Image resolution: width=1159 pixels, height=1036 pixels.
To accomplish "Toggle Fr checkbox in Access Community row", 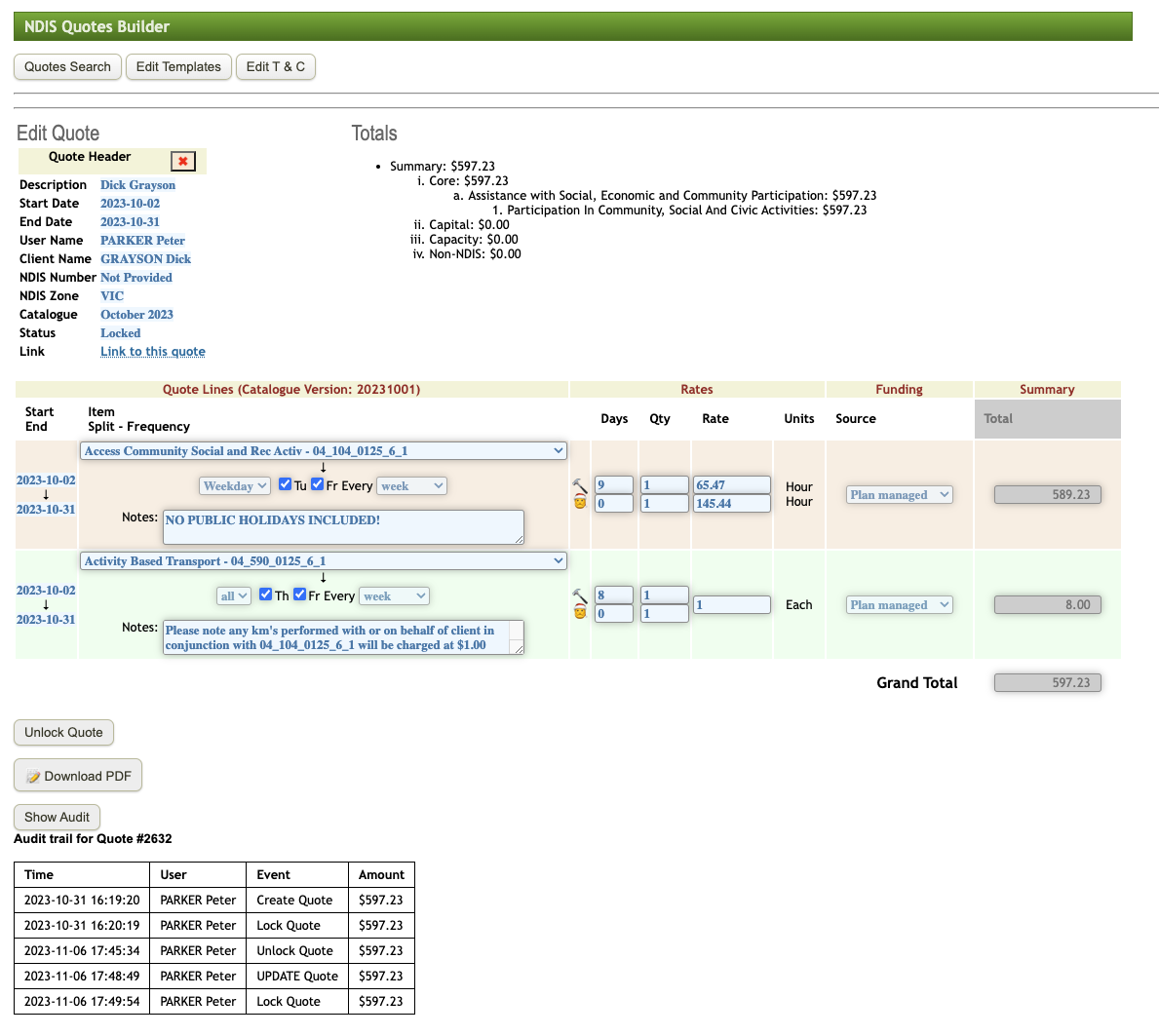I will (318, 484).
